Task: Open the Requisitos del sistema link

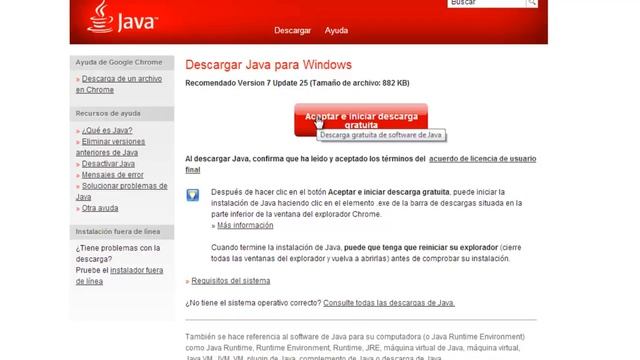Action: 231,281
